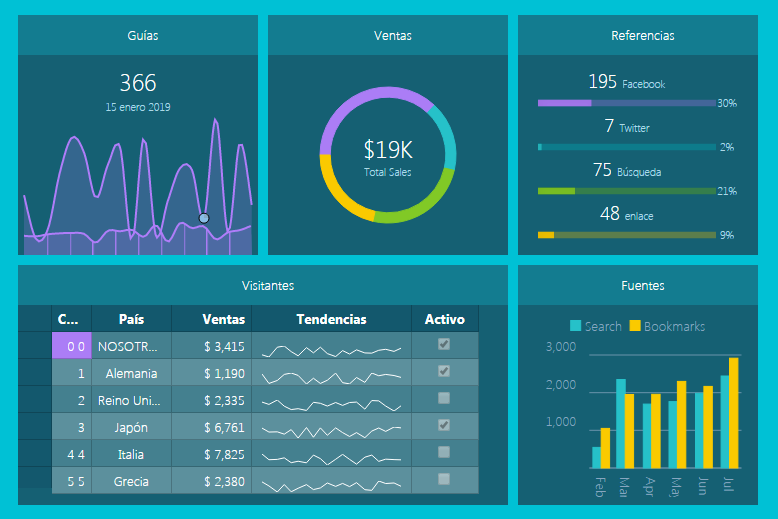The height and width of the screenshot is (519, 778).
Task: Click the Bookmarks legend yellow swatch
Action: pos(634,326)
